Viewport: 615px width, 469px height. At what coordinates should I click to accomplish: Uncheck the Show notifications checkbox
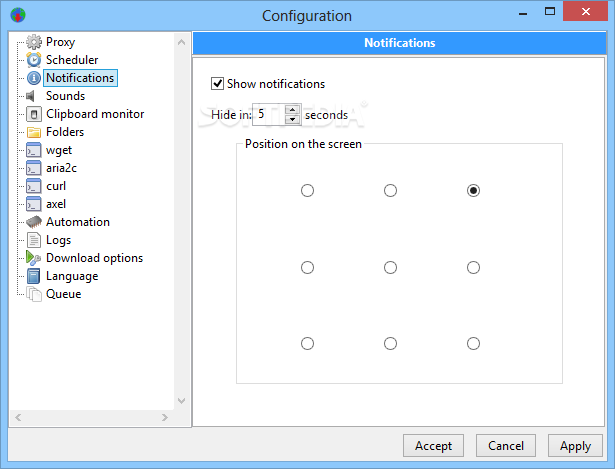click(217, 84)
